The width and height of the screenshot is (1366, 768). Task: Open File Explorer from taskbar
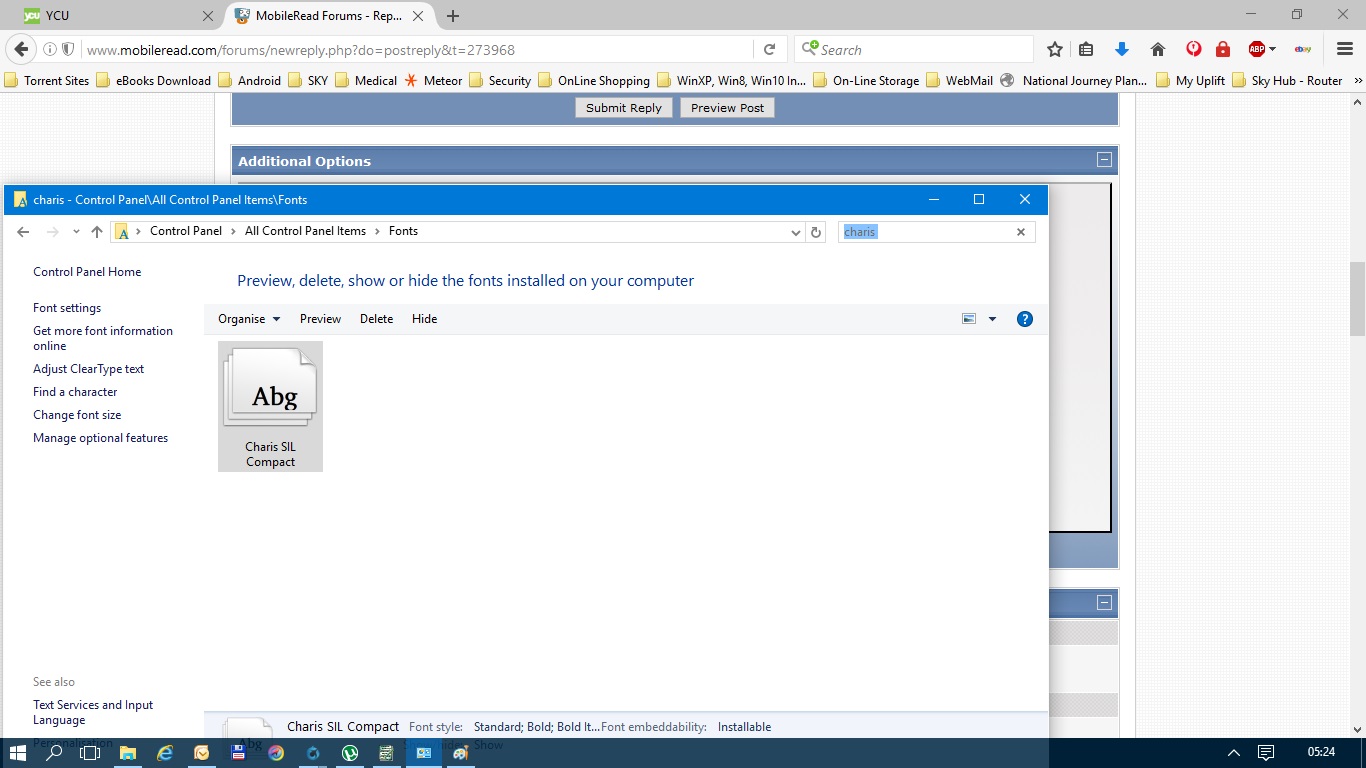(128, 752)
